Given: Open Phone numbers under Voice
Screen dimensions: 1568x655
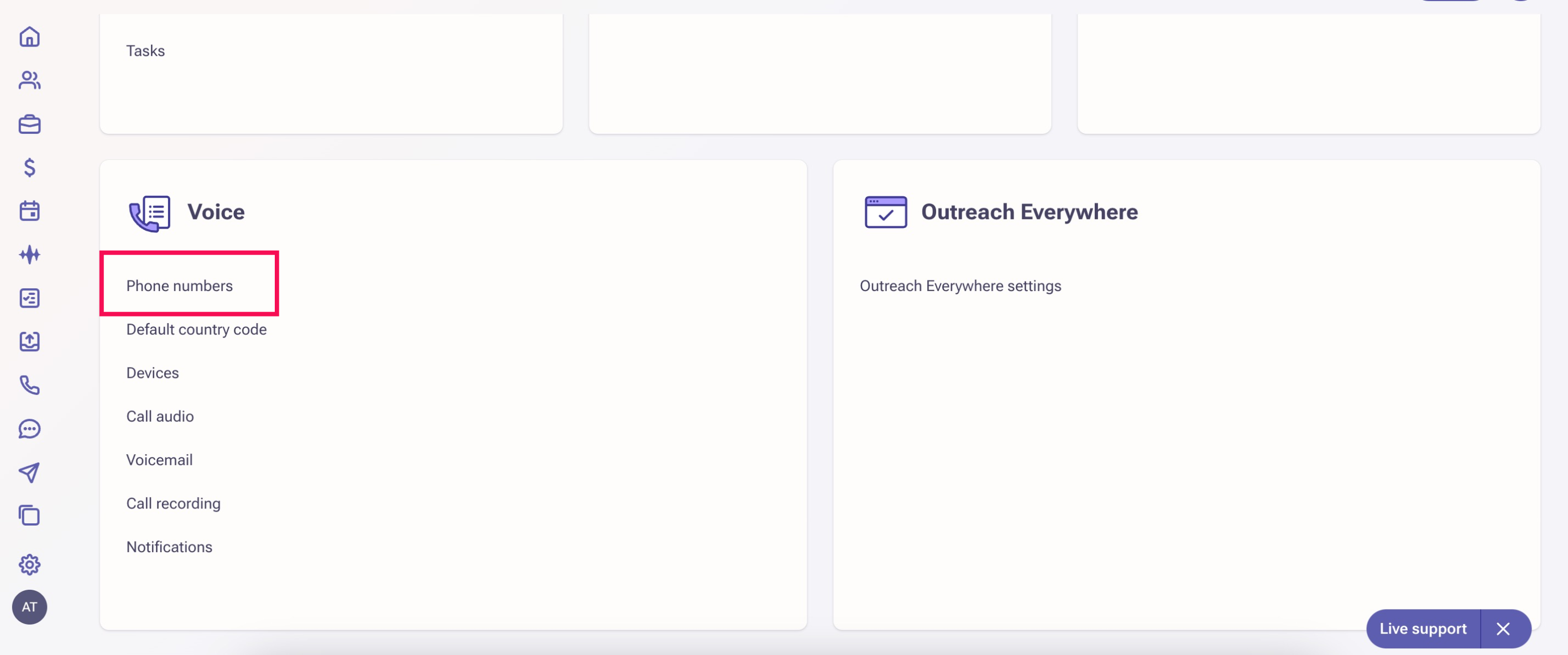Looking at the screenshot, I should coord(180,286).
